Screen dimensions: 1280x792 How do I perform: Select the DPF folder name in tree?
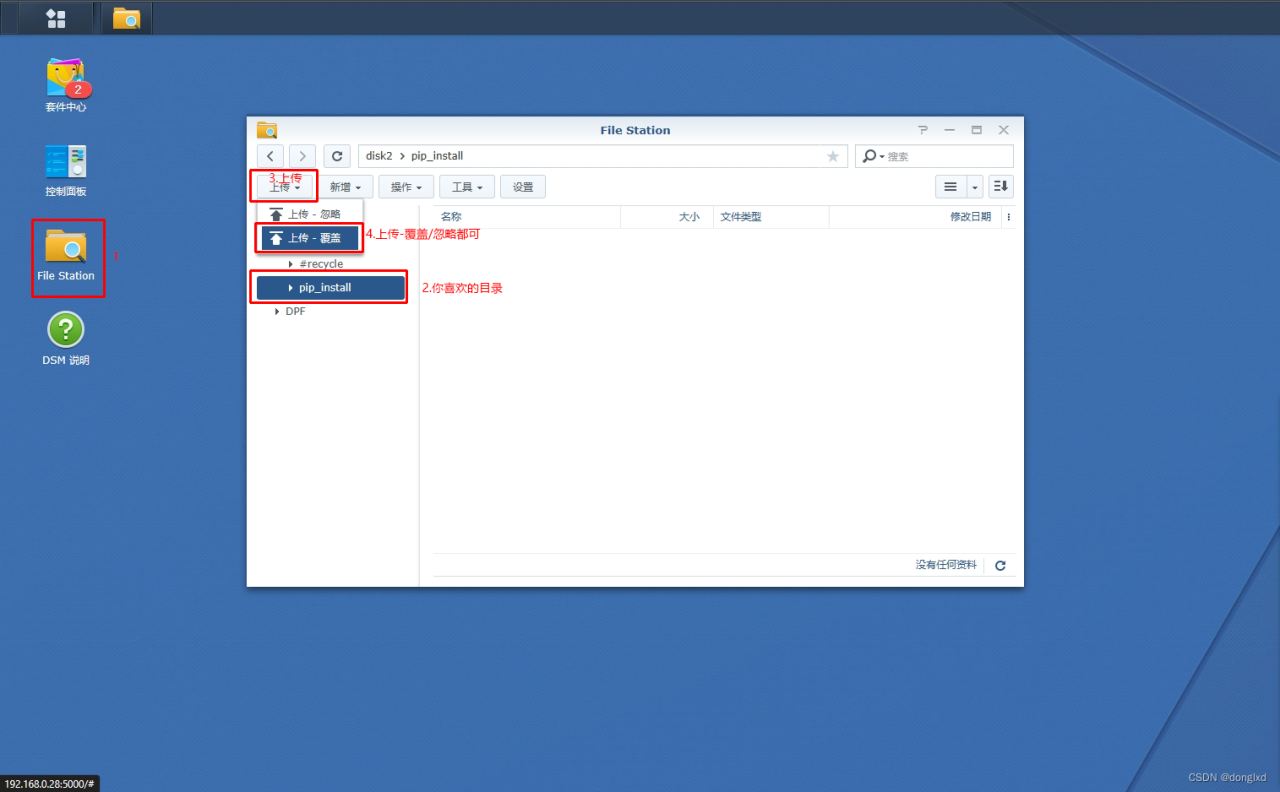click(295, 312)
